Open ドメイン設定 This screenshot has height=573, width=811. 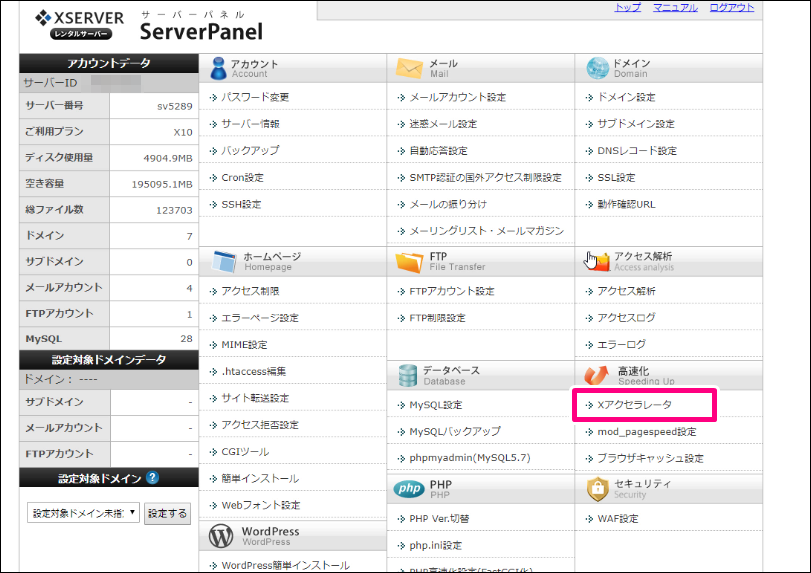[626, 97]
